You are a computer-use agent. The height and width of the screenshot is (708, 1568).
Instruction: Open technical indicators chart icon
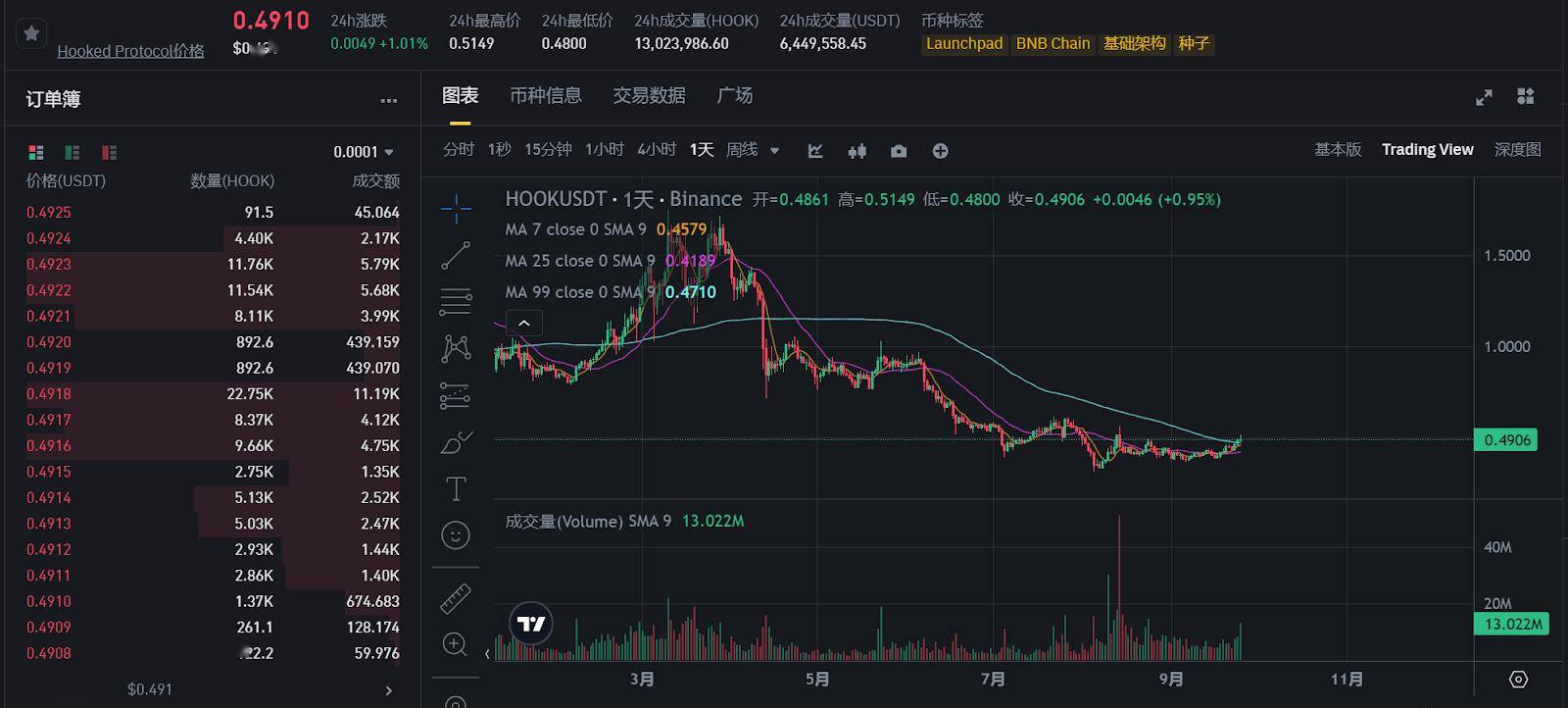coord(815,151)
